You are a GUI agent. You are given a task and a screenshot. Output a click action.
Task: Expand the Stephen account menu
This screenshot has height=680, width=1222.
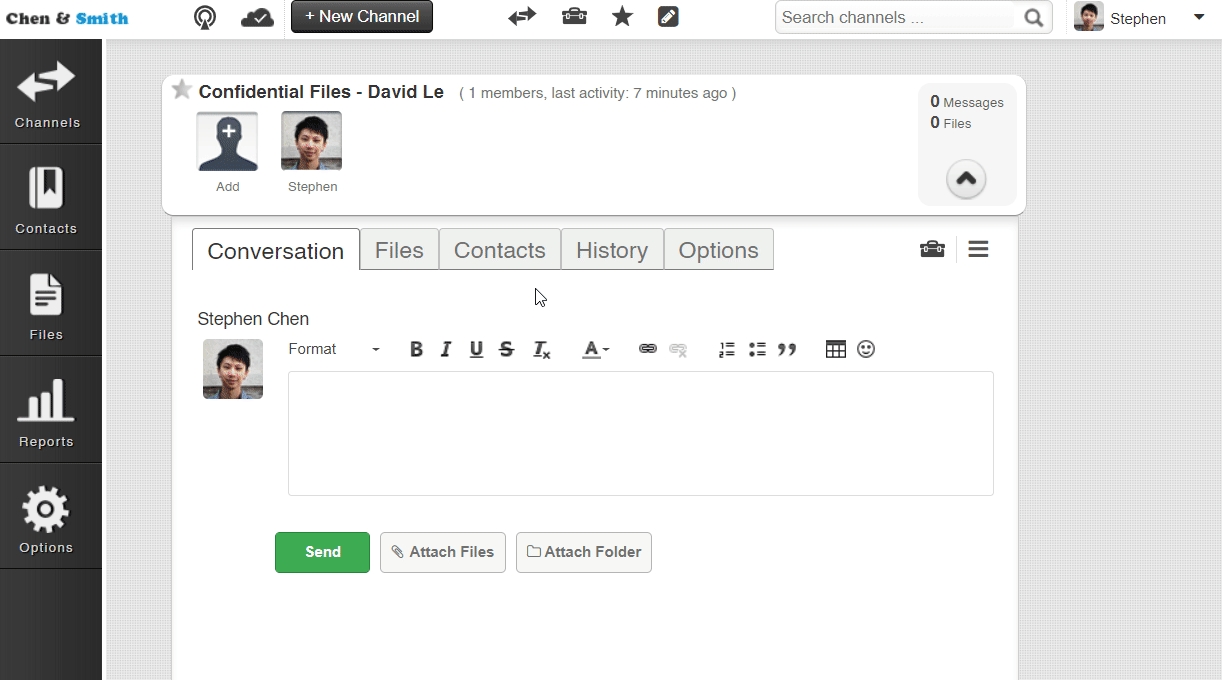[x=1198, y=17]
